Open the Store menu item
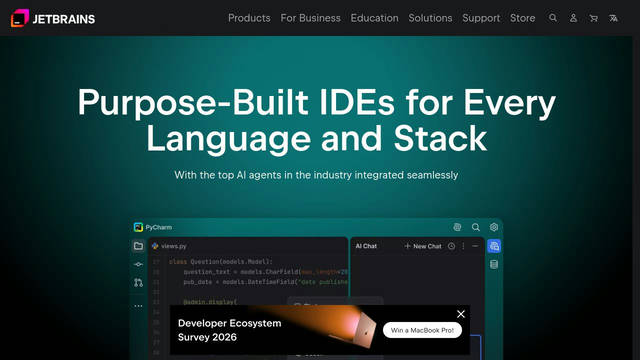This screenshot has height=360, width=640. pos(522,18)
